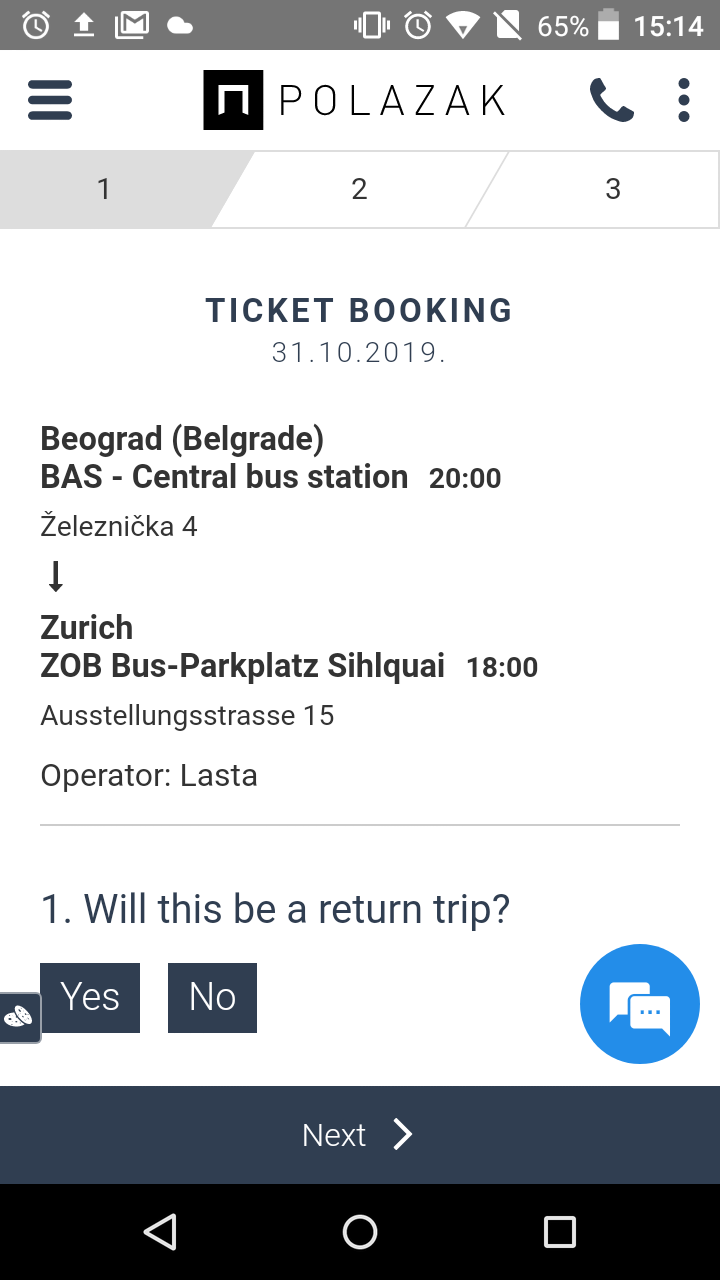Viewport: 720px width, 1280px height.
Task: Go to booking step 2
Action: coord(359,189)
